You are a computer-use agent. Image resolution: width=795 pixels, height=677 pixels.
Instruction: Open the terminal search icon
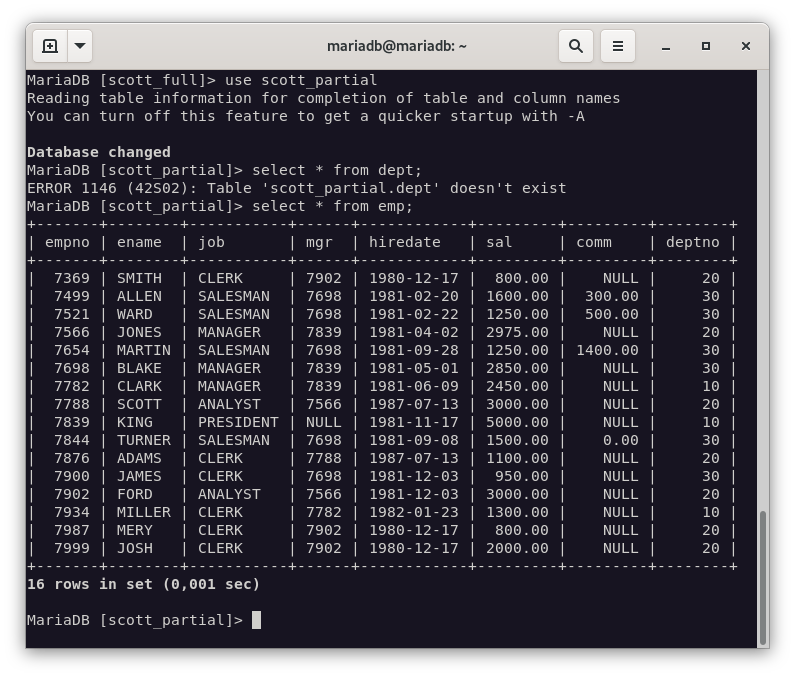click(x=576, y=46)
